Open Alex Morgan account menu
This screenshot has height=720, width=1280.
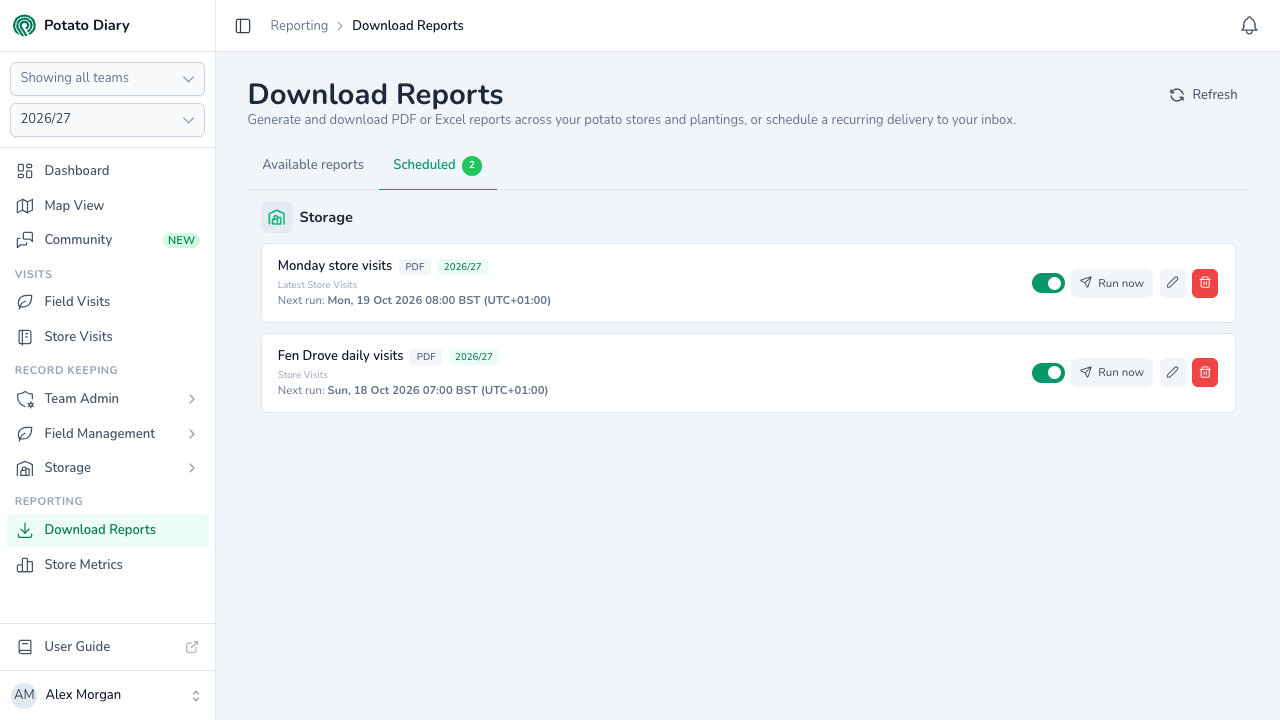click(107, 695)
